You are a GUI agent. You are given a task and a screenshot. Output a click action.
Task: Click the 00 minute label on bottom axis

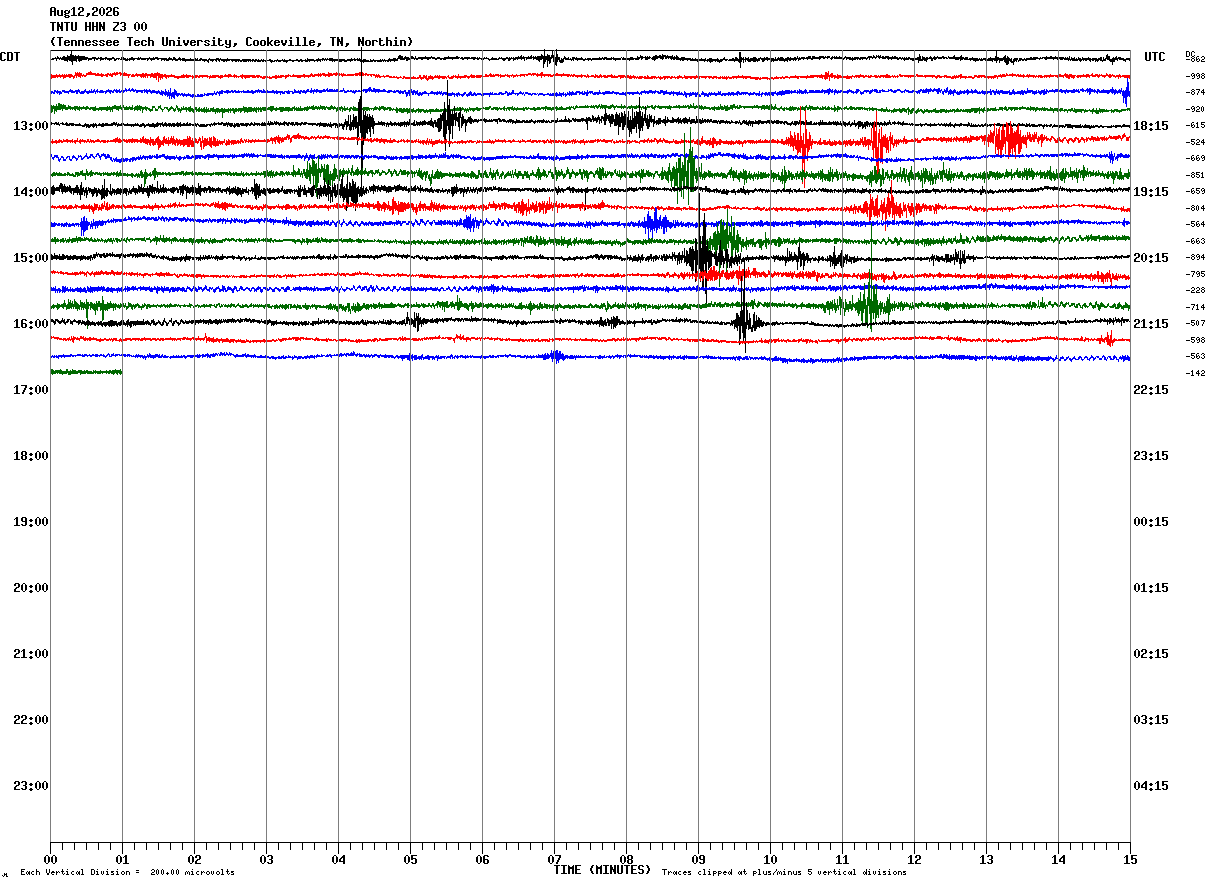click(50, 859)
